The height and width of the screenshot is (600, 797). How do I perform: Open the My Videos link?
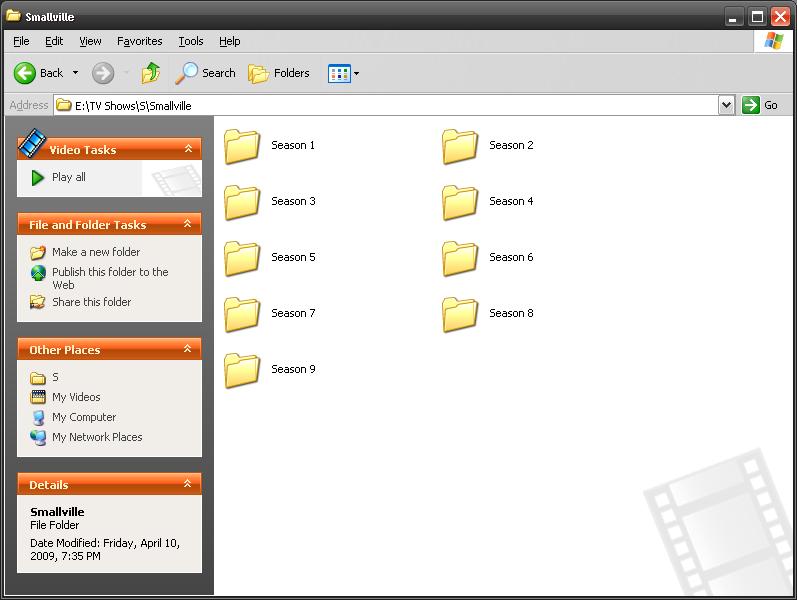point(76,397)
